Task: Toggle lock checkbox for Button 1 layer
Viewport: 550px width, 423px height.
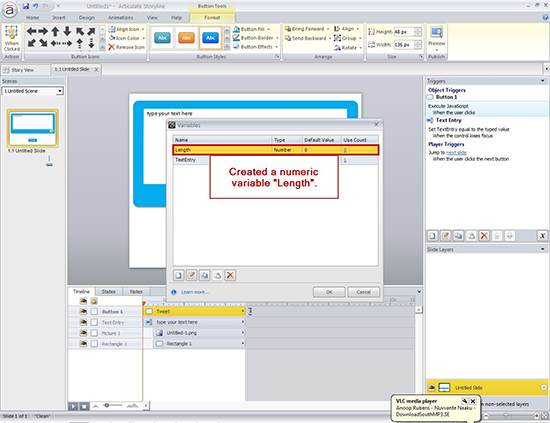Action: pyautogui.click(x=94, y=311)
